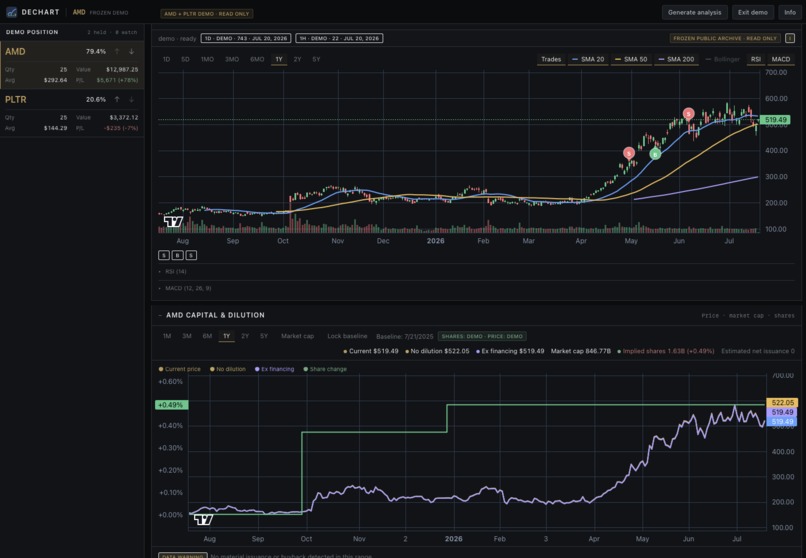This screenshot has width=806, height=558.
Task: Click the green B buy marker on chart
Action: tap(655, 154)
